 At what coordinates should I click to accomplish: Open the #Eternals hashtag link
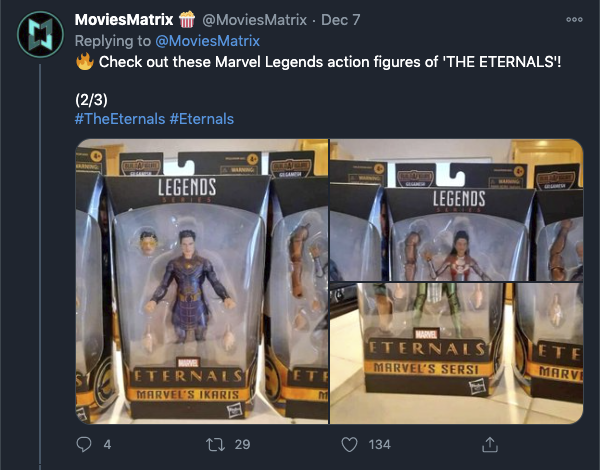click(202, 119)
